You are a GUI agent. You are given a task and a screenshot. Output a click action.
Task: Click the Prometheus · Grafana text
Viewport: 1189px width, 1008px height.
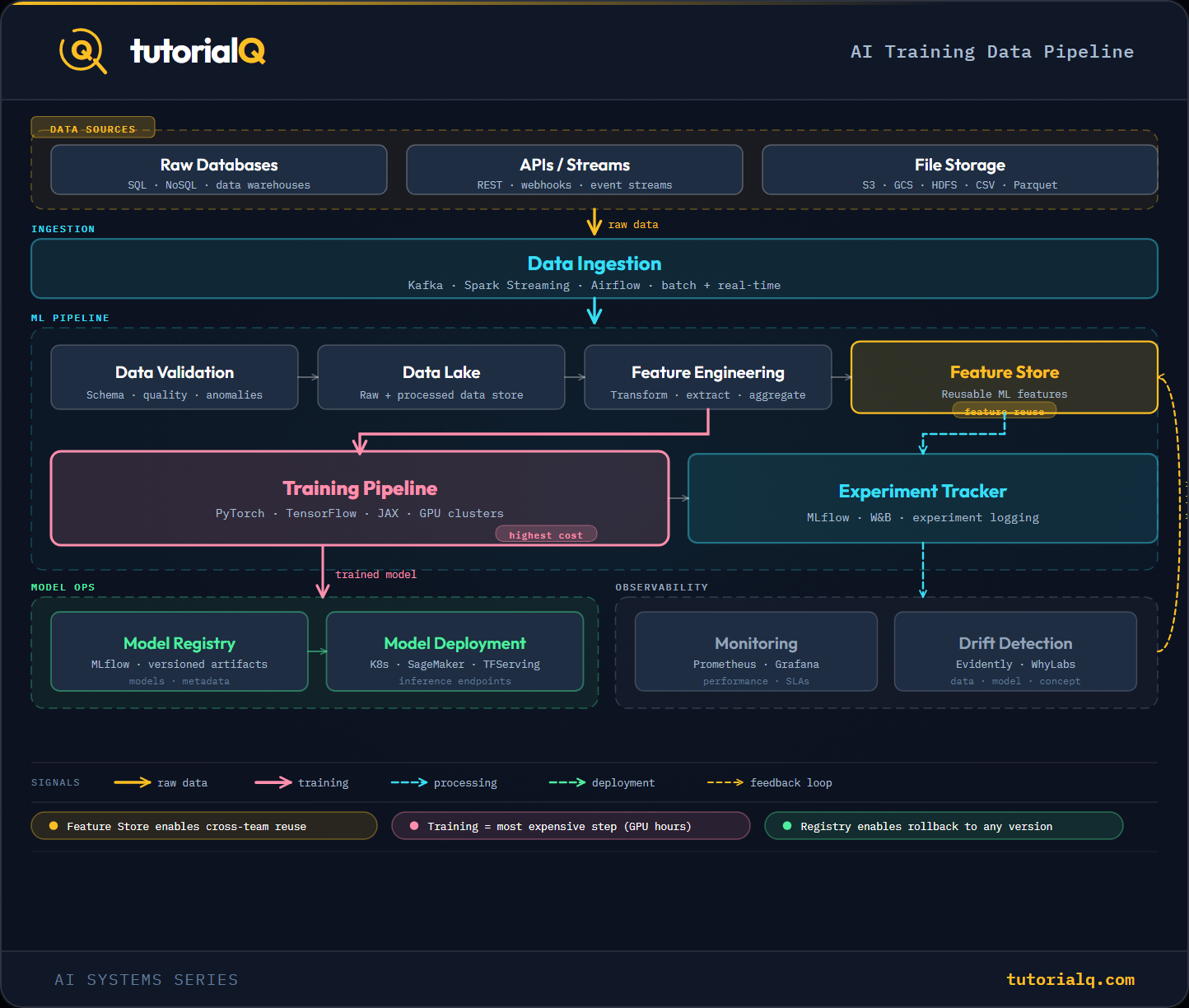coord(757,664)
